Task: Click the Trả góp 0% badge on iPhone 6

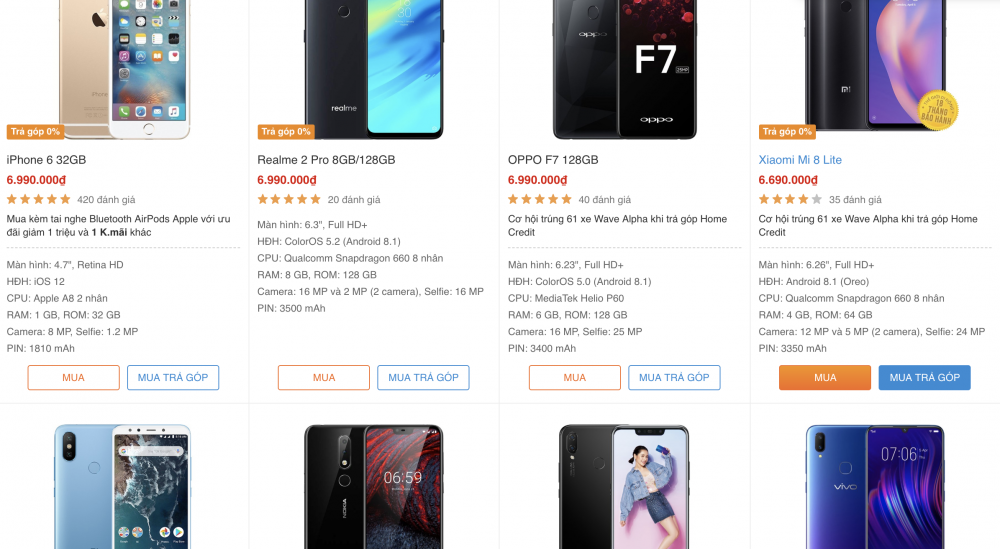Action: coord(35,131)
